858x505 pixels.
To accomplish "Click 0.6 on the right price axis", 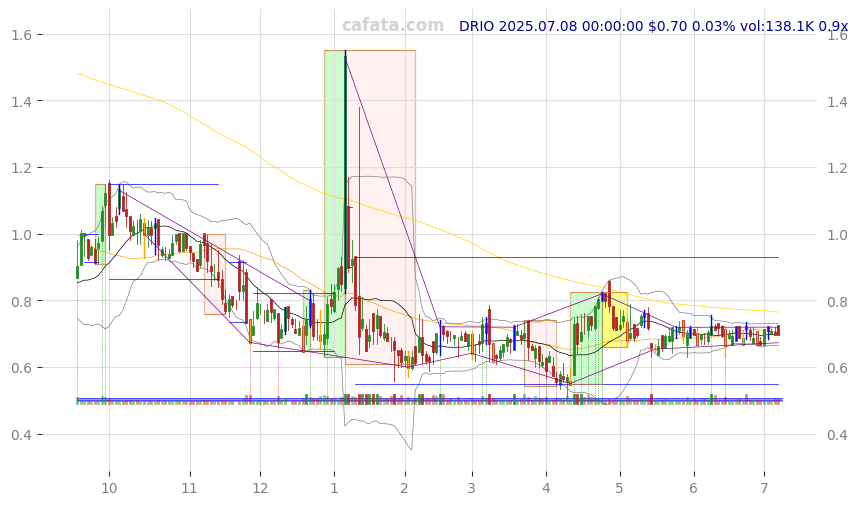I will click(x=837, y=368).
